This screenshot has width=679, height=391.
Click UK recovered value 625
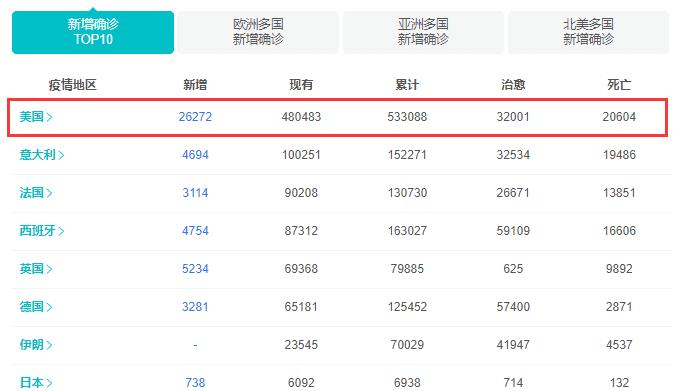click(x=513, y=269)
